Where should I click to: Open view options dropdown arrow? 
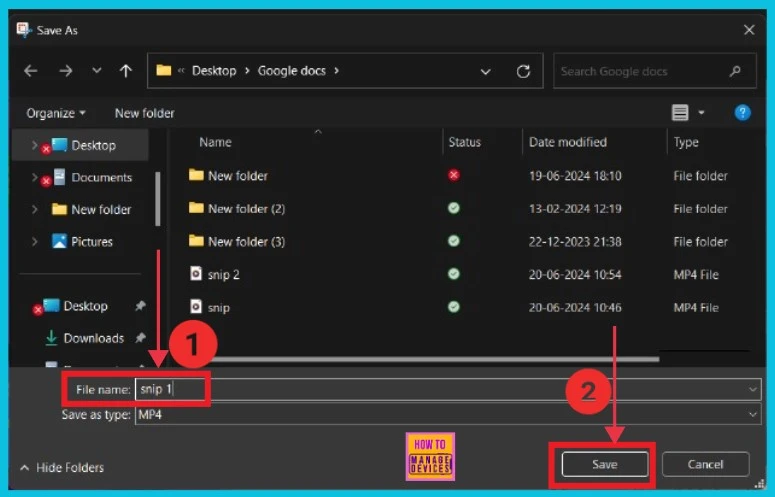701,113
